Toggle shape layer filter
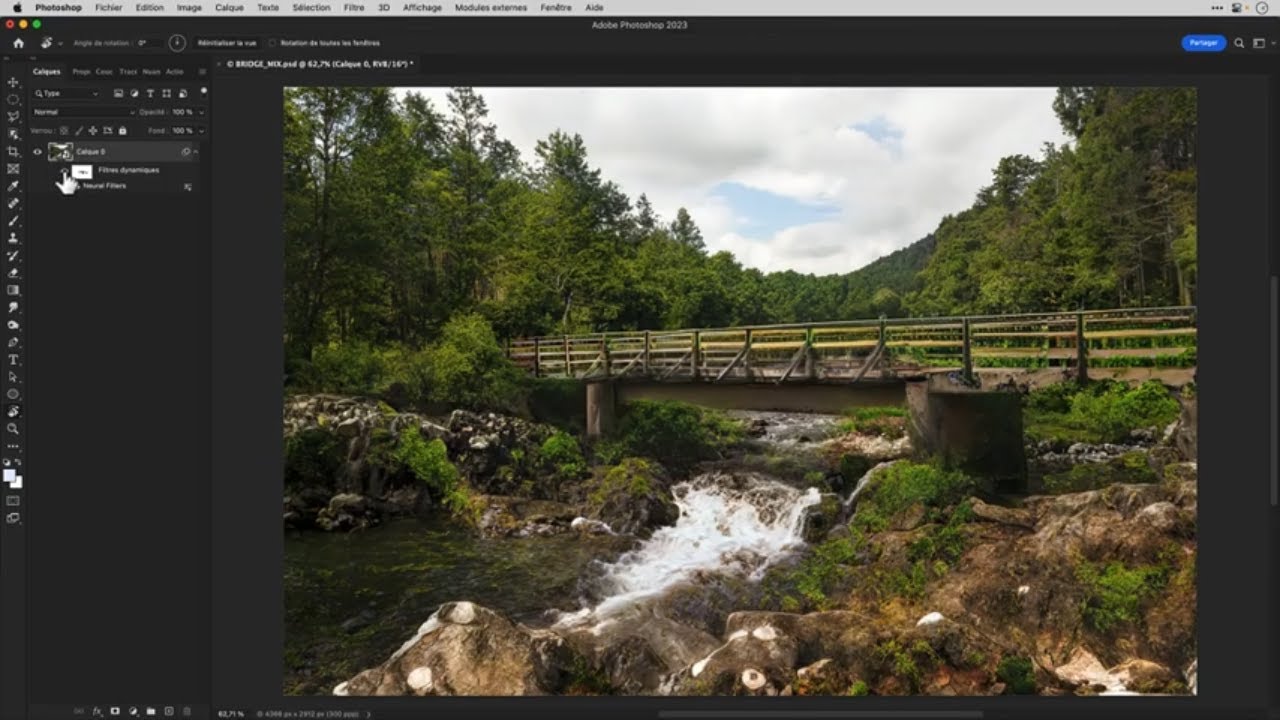 (166, 93)
